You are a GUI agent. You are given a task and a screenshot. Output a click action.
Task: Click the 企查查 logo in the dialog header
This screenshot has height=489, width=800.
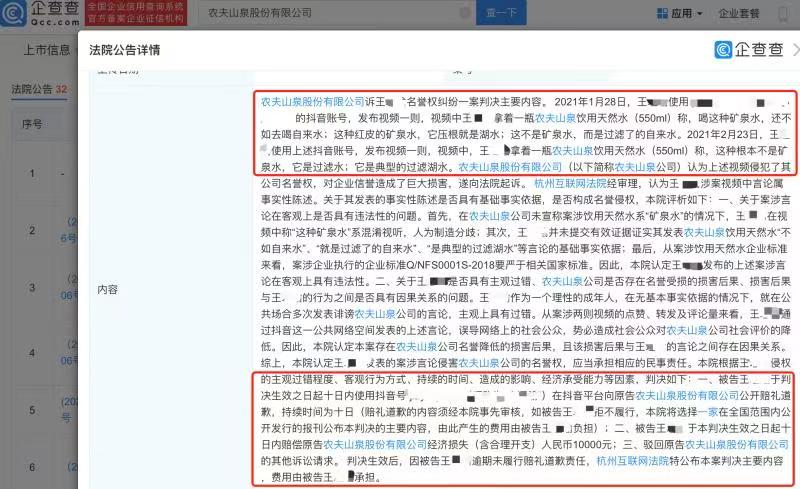748,50
